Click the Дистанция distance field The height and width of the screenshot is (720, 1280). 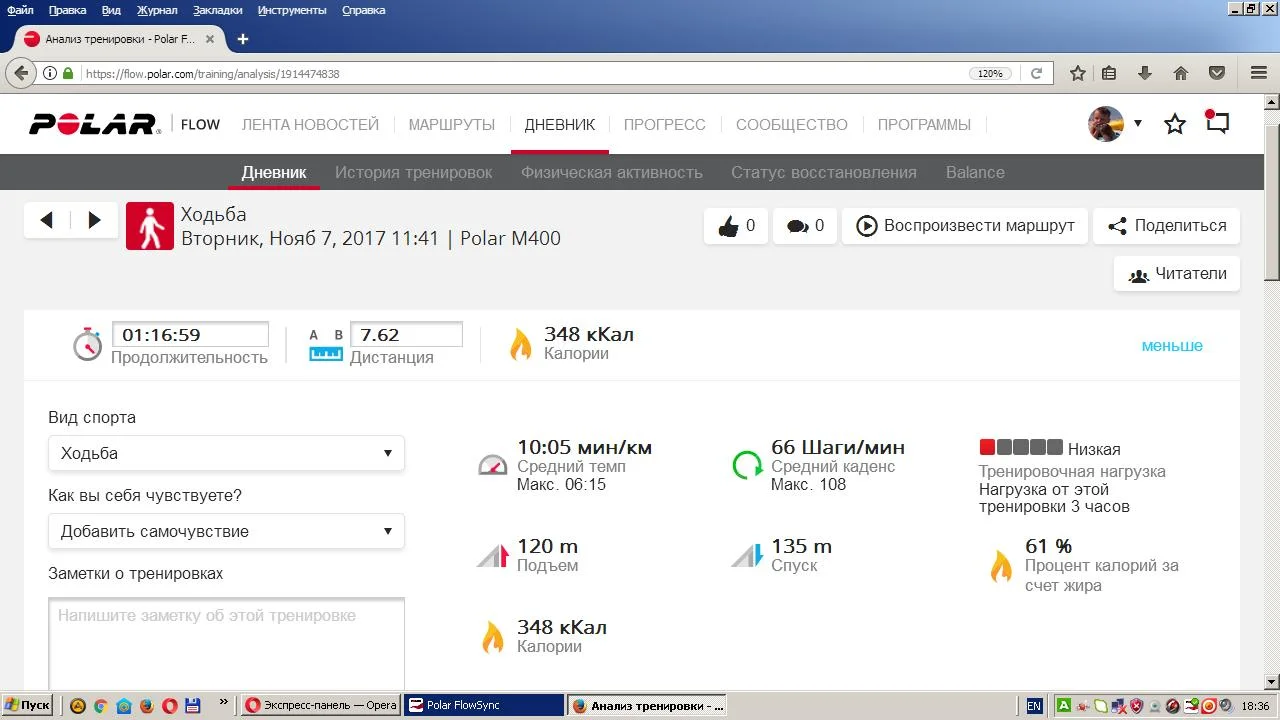coord(406,334)
